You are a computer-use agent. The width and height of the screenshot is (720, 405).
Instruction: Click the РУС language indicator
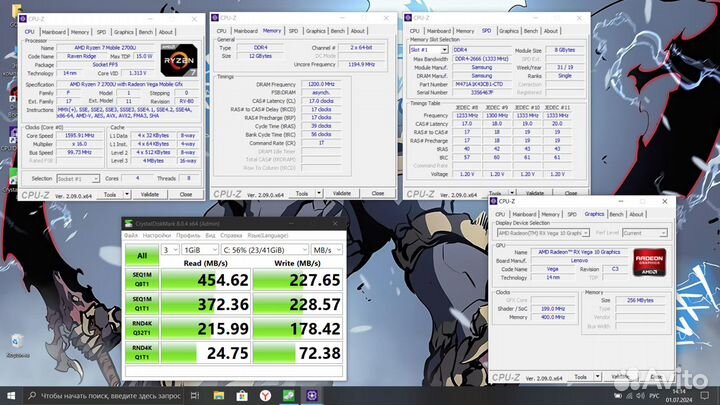[654, 395]
